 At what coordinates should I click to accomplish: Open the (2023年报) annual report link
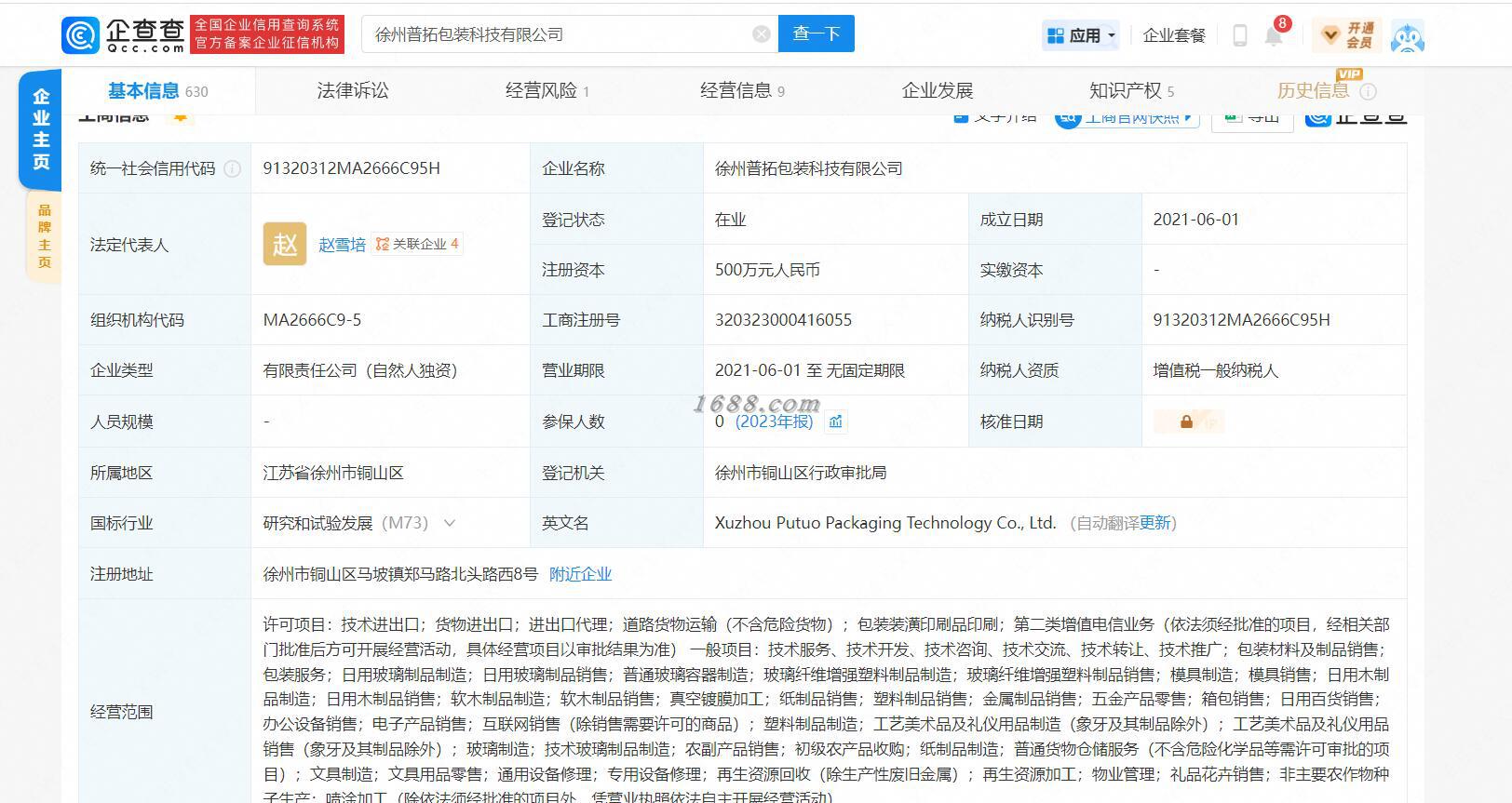(775, 422)
